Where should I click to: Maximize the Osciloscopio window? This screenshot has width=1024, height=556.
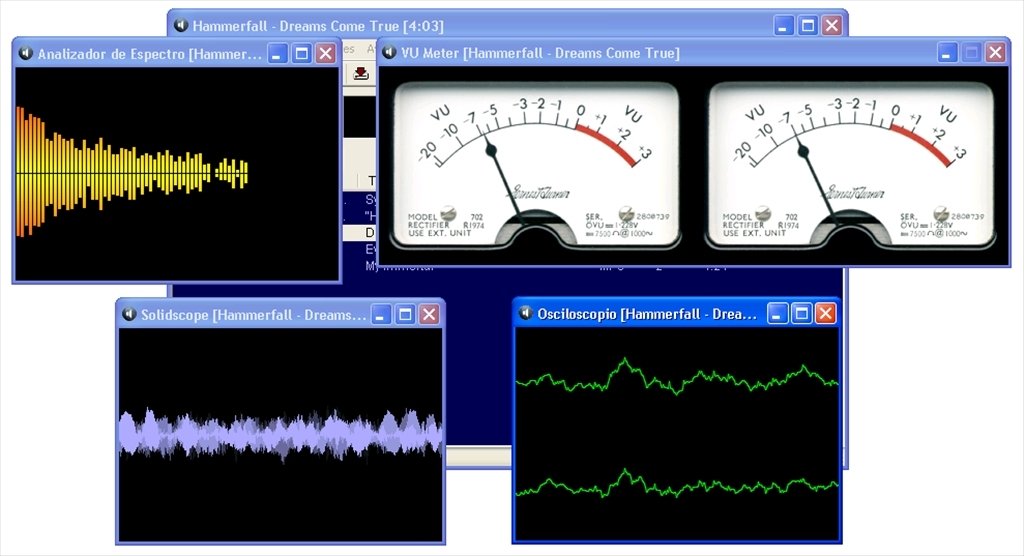pyautogui.click(x=801, y=314)
